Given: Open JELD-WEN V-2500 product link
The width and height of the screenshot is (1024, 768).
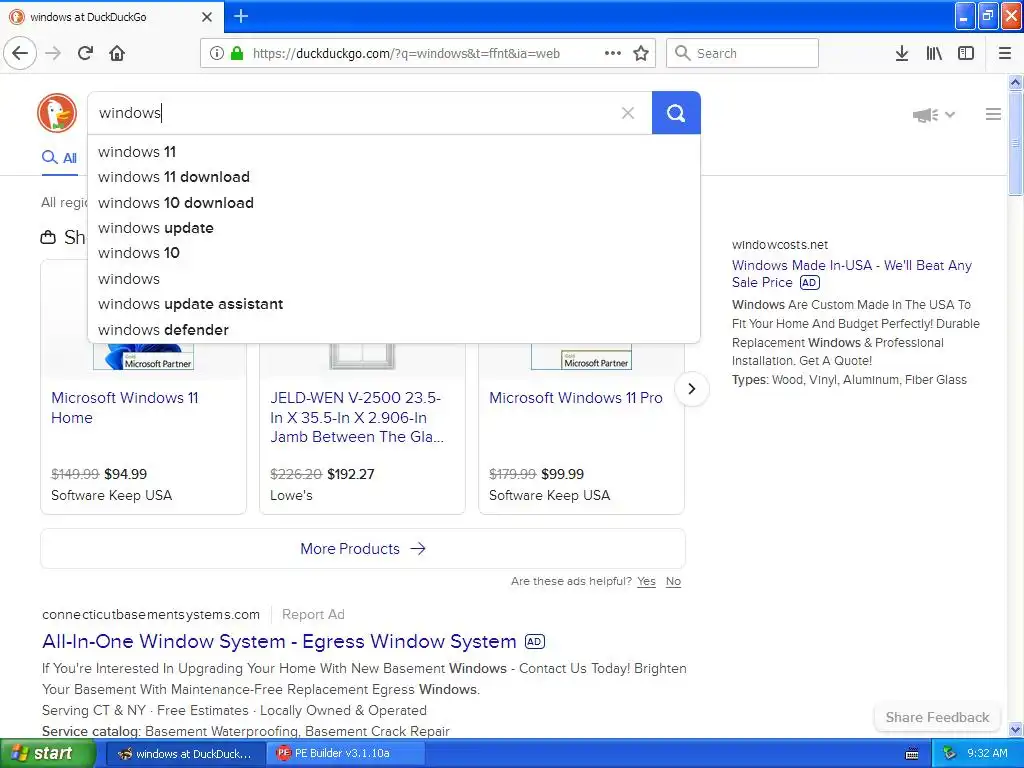Looking at the screenshot, I should pos(357,417).
